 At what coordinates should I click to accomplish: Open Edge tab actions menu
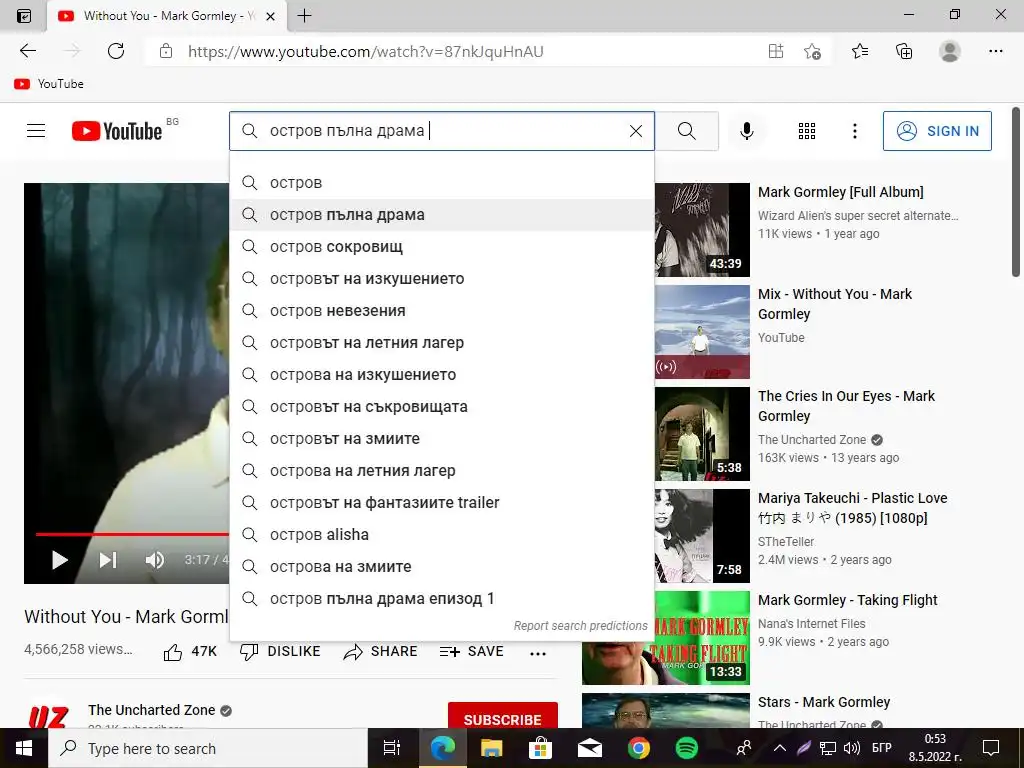[24, 16]
